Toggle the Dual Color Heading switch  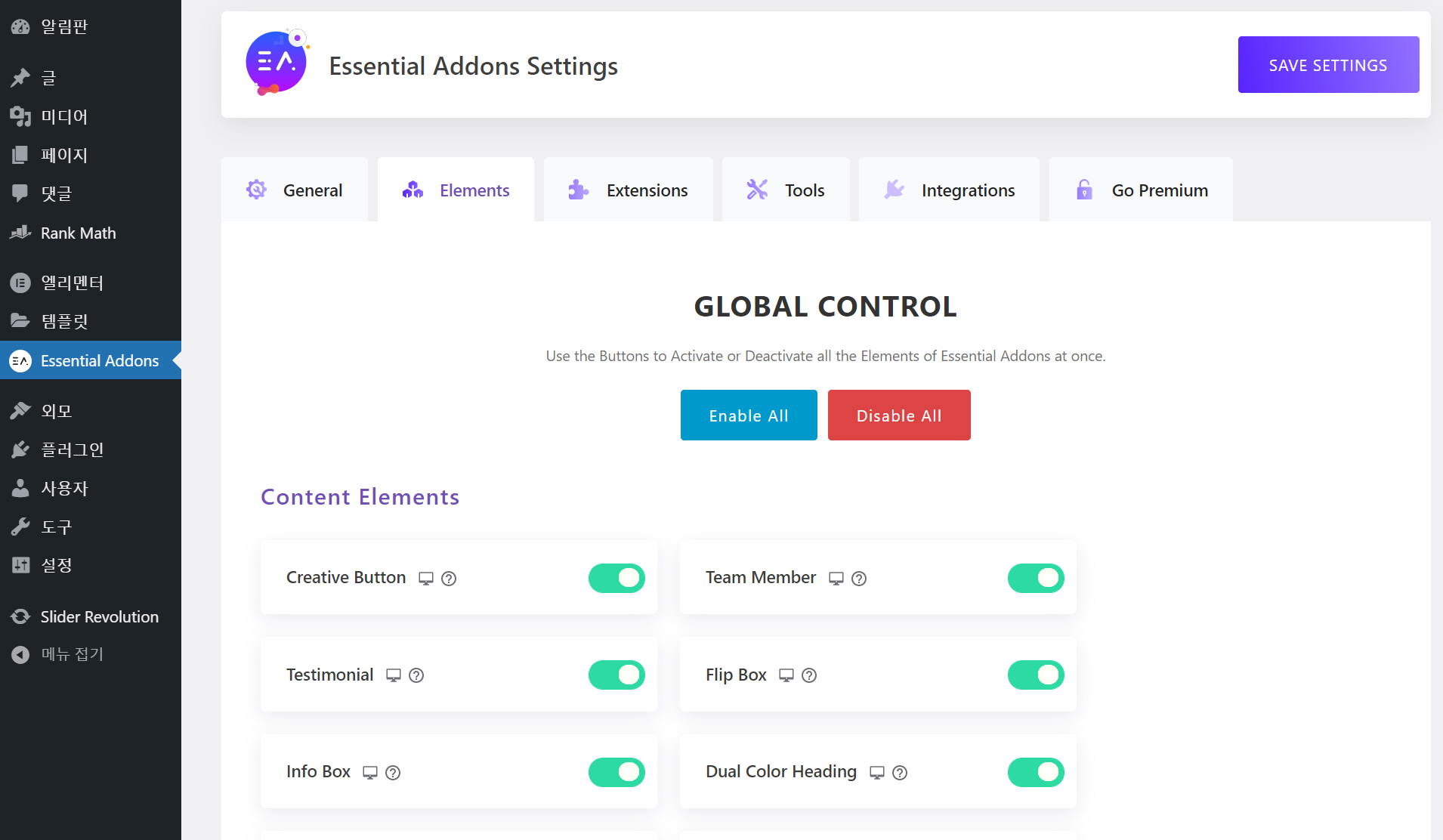coord(1036,772)
